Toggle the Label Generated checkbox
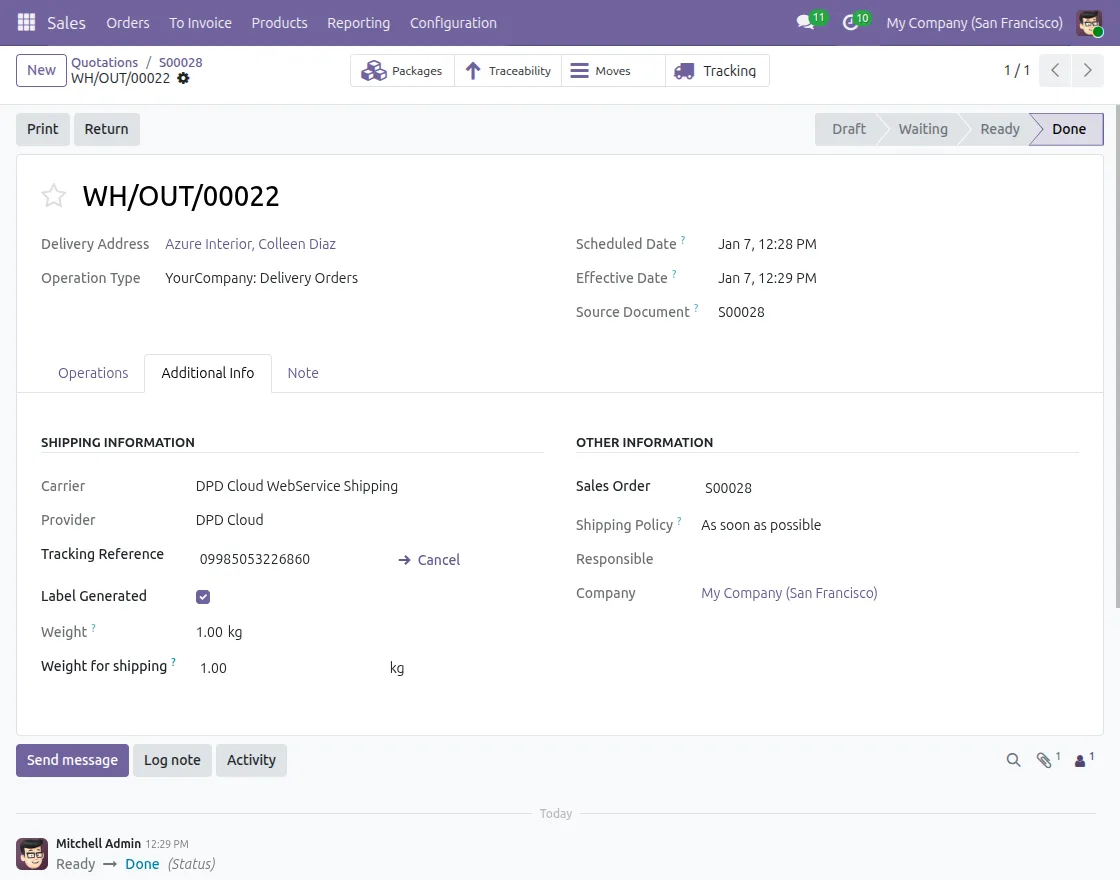 point(203,597)
